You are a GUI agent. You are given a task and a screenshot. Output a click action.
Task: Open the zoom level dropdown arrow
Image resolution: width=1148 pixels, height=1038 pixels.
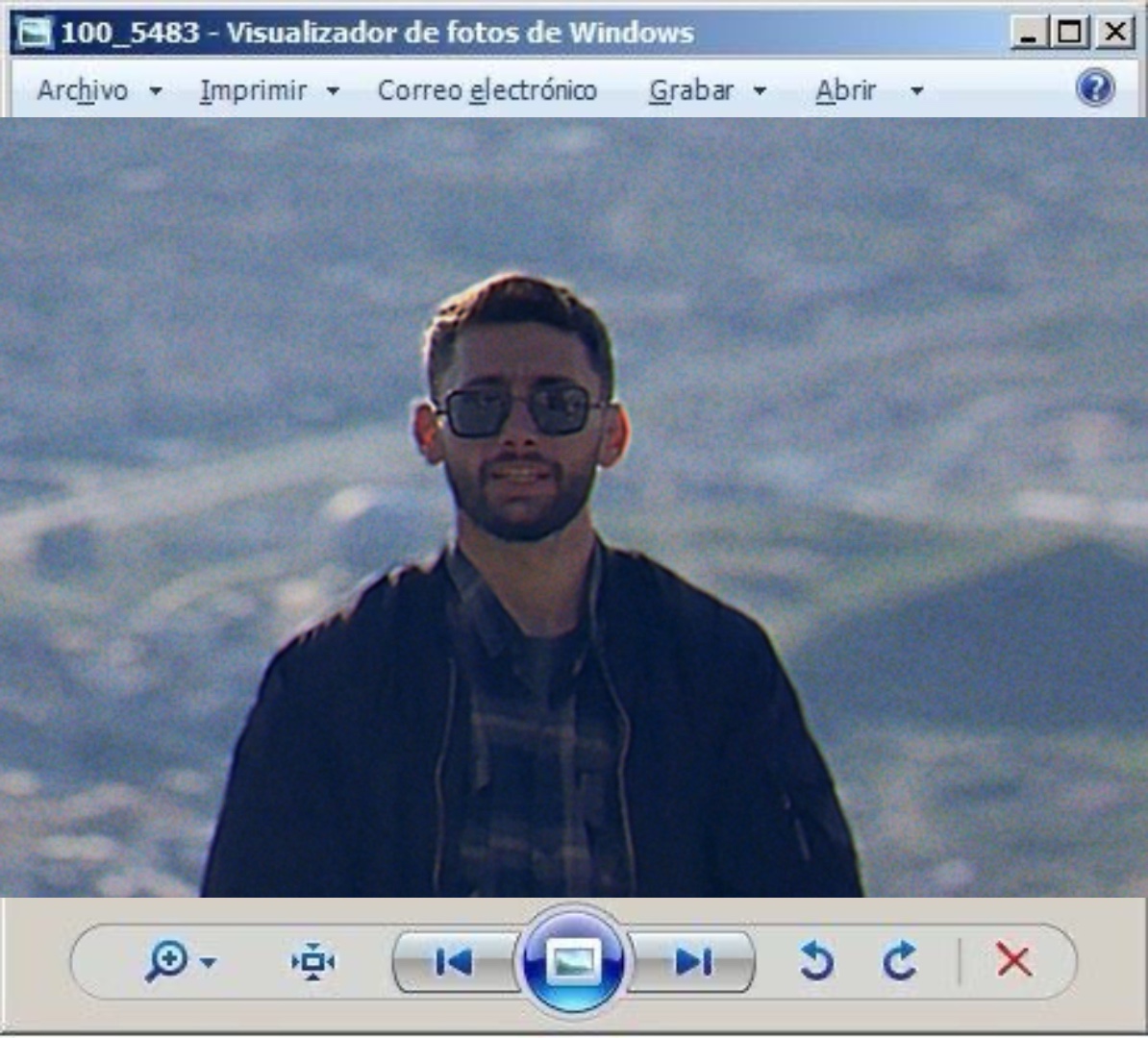pyautogui.click(x=209, y=962)
